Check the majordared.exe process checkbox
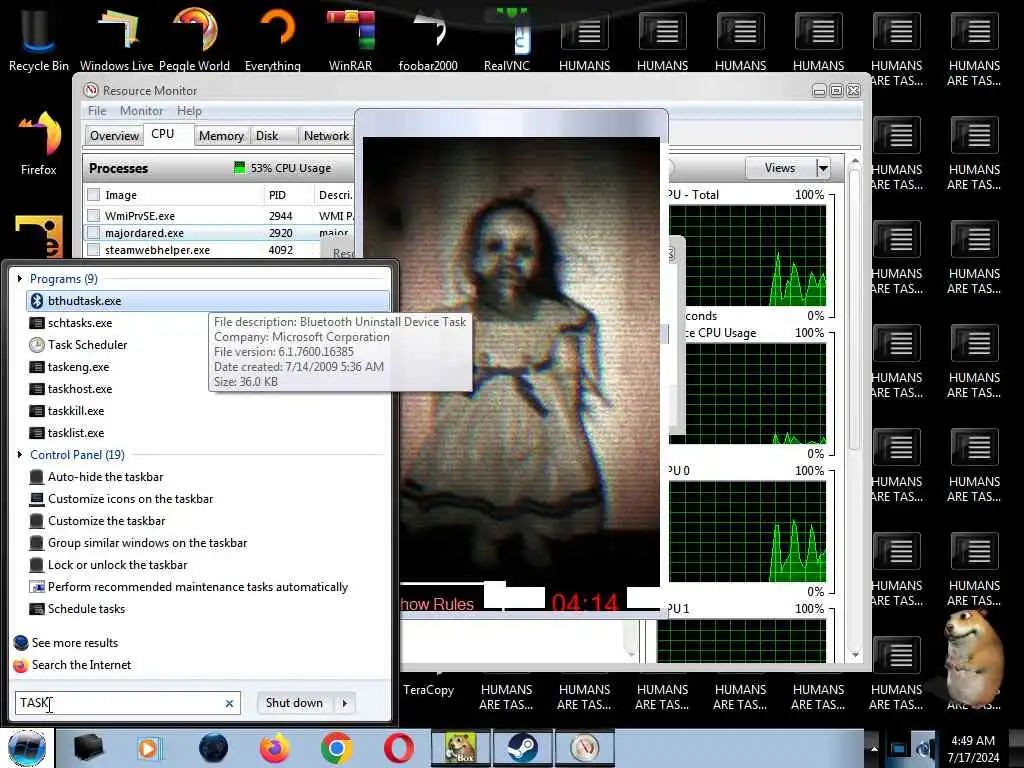Screen dimensions: 1024x768 [x=94, y=232]
